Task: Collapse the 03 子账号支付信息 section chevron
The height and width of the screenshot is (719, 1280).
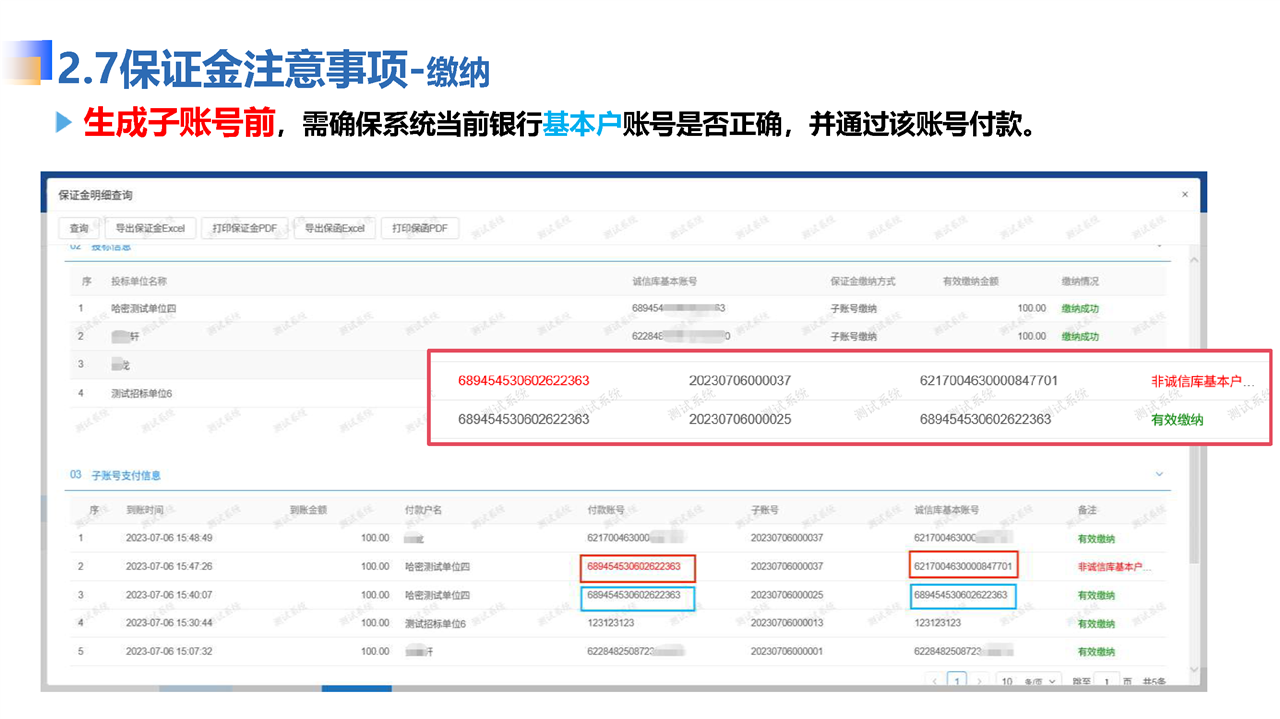Action: tap(1159, 474)
